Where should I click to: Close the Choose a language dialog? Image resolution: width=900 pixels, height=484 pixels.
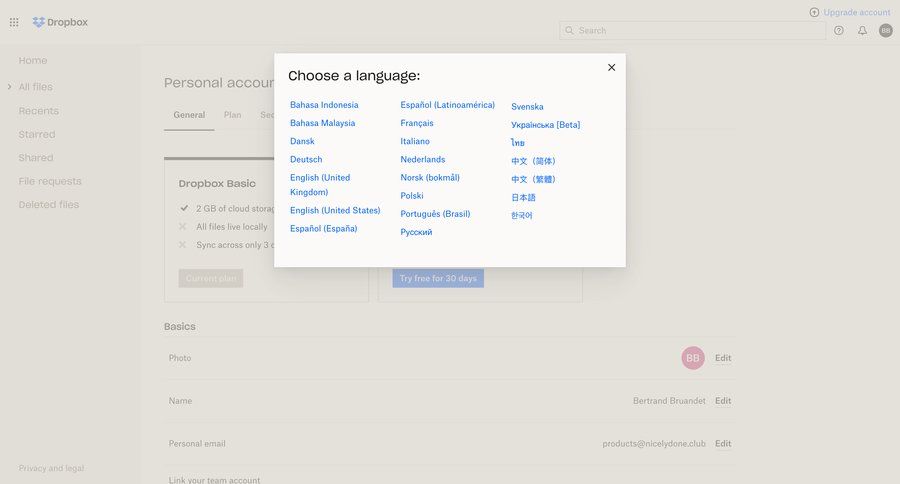click(x=611, y=68)
